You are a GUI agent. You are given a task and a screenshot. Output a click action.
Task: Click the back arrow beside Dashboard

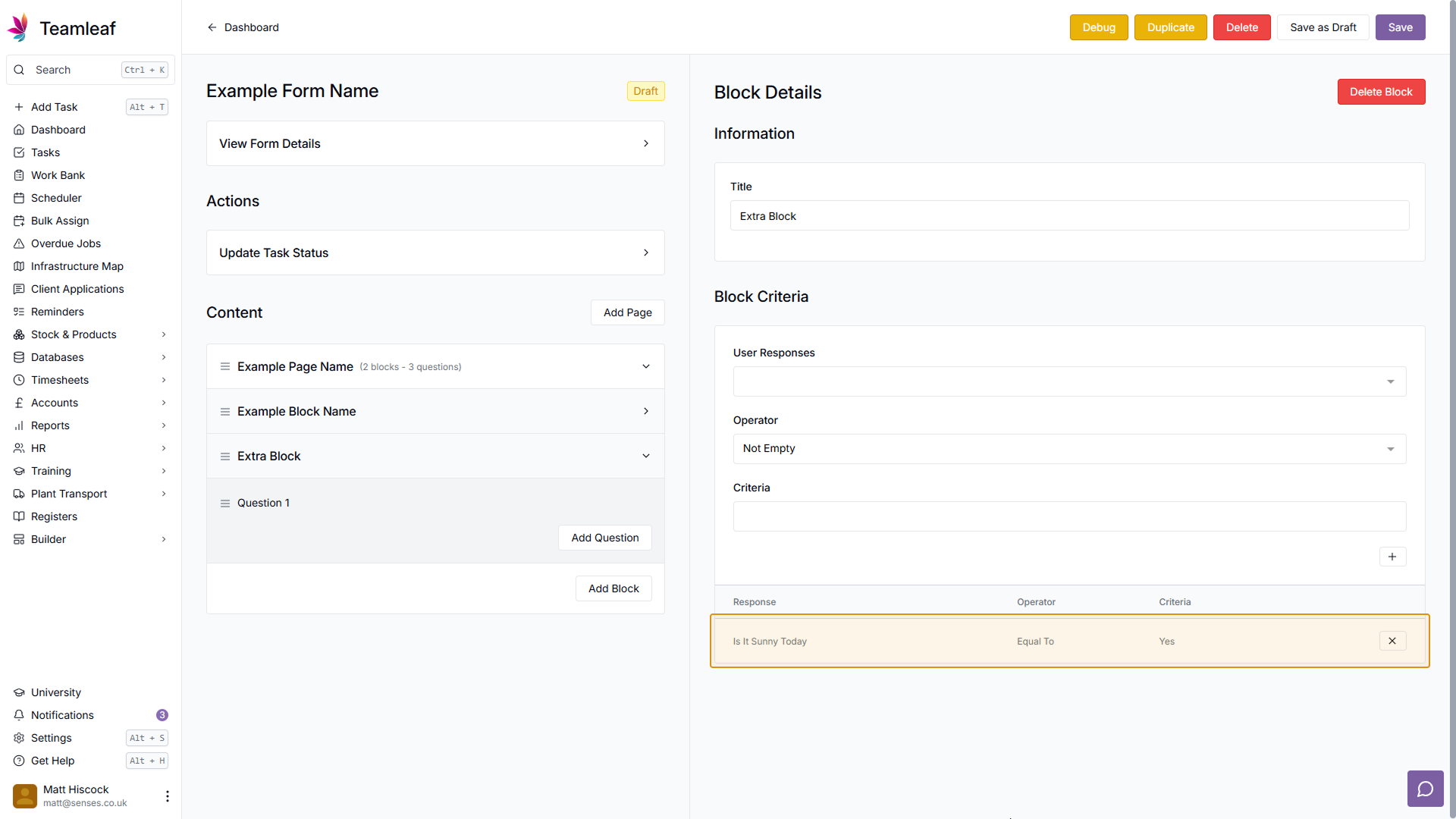coord(212,27)
